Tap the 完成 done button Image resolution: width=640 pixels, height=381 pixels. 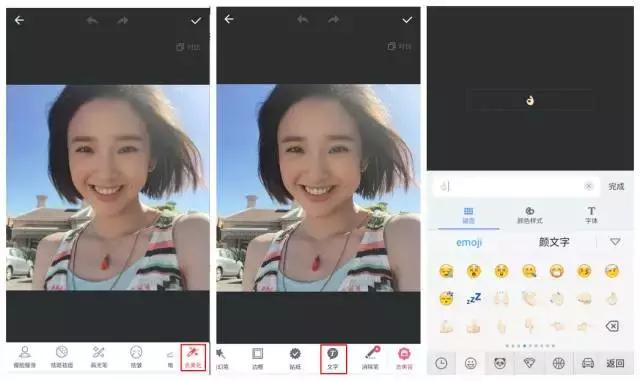tap(616, 187)
